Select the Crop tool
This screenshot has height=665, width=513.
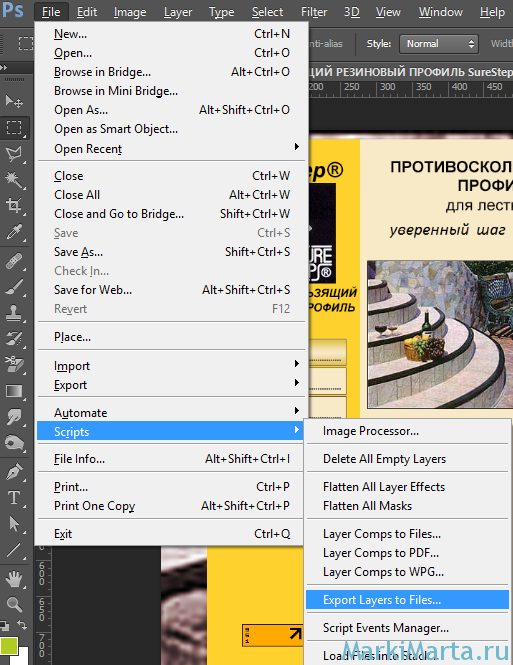[14, 206]
